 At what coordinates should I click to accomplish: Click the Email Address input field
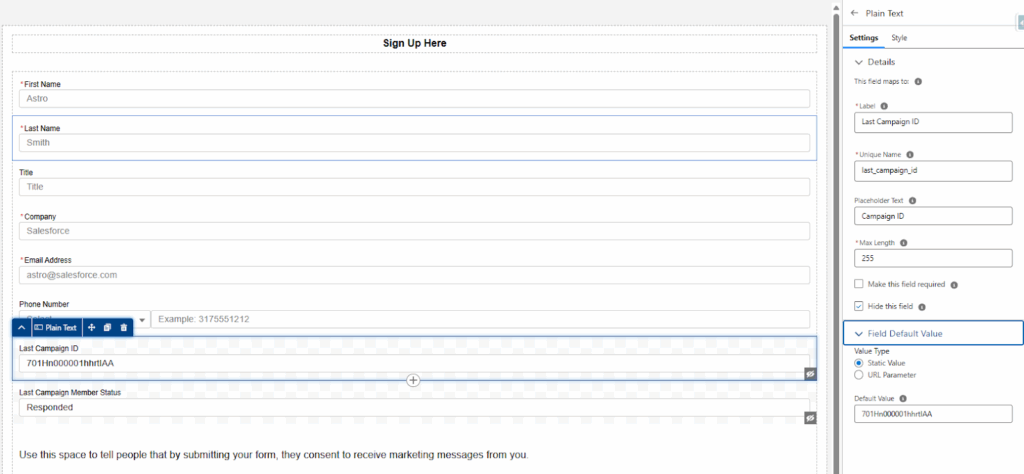click(414, 275)
